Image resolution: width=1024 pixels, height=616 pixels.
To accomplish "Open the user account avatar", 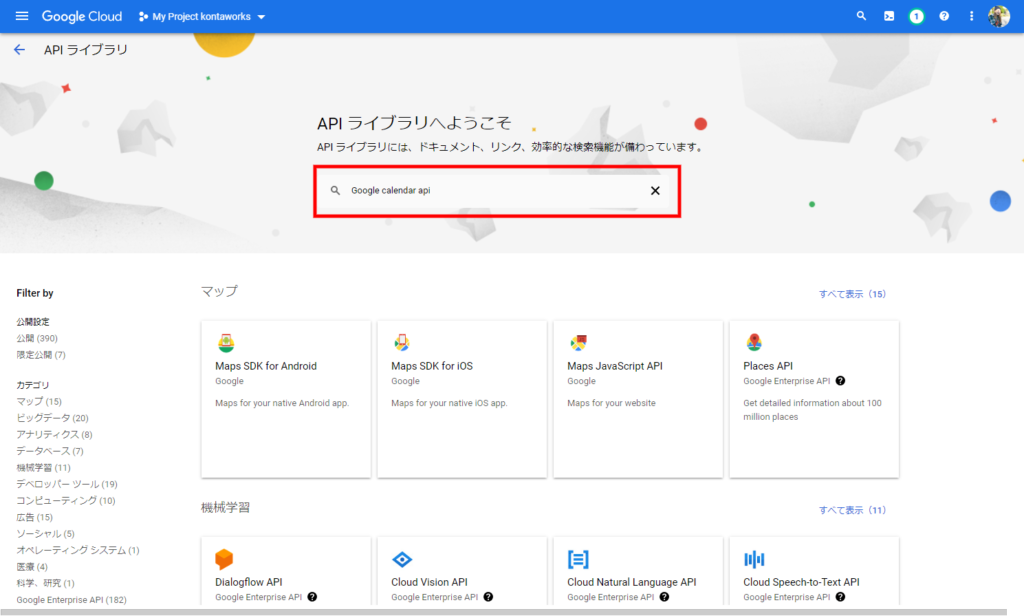I will point(999,16).
